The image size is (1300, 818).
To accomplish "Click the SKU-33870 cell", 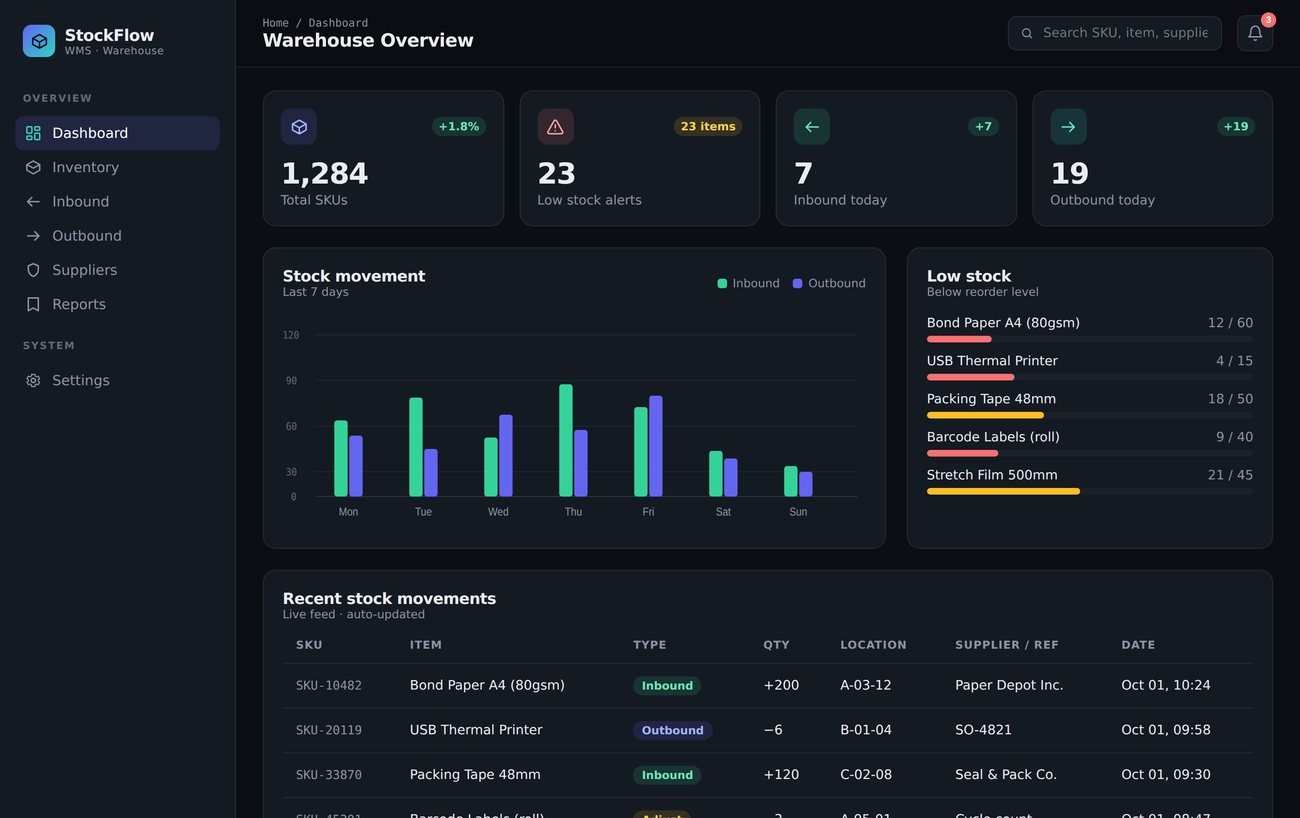I will tap(329, 775).
